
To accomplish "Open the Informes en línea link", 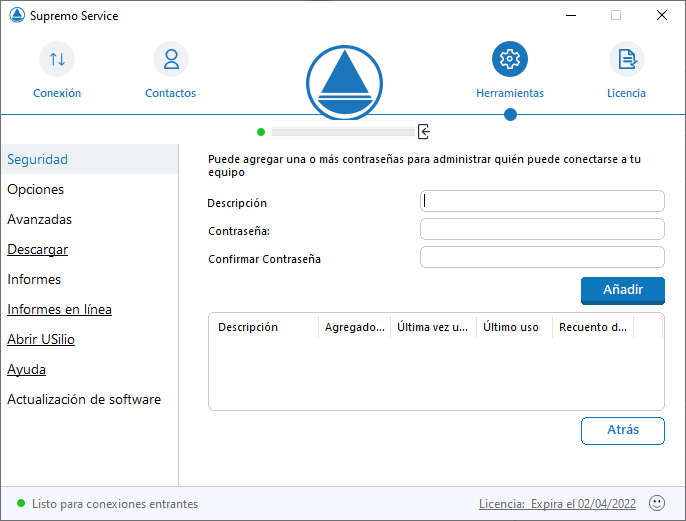I will [60, 309].
